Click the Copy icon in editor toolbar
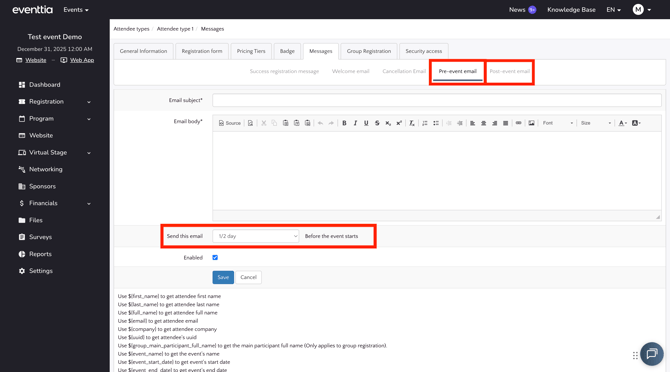670x372 pixels. pyautogui.click(x=274, y=123)
